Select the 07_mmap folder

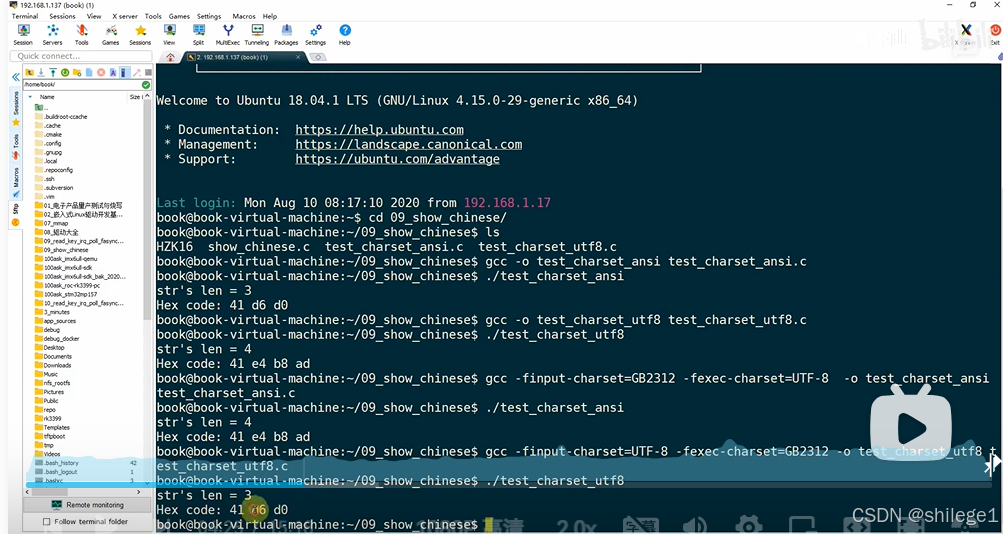(51, 223)
